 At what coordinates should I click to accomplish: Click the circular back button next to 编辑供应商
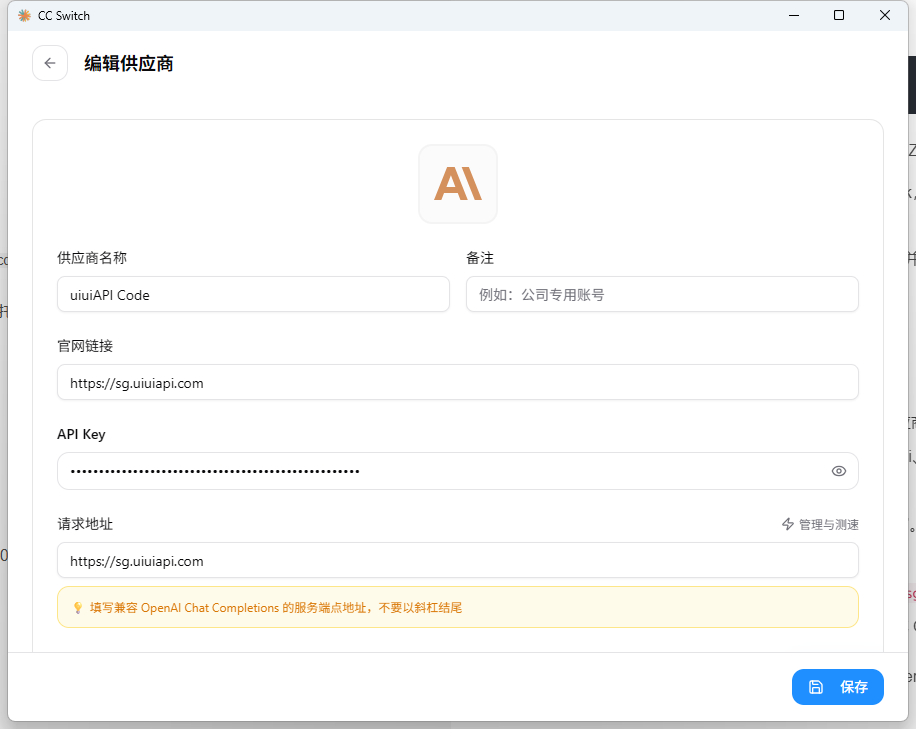(50, 62)
